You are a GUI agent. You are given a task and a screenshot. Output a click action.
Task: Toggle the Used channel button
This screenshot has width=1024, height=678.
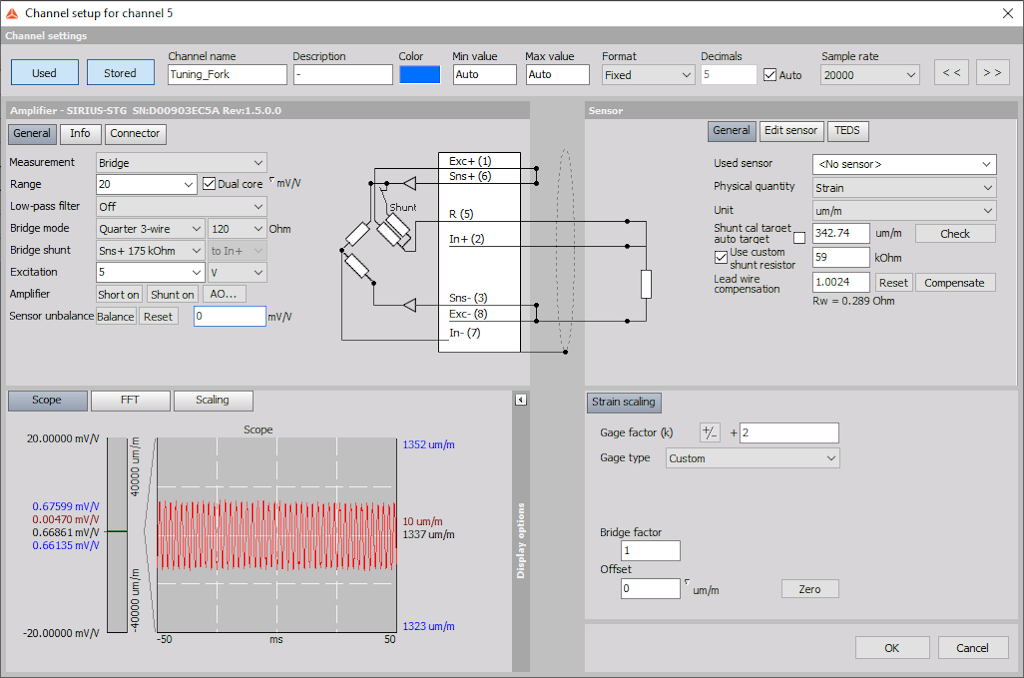[x=44, y=73]
